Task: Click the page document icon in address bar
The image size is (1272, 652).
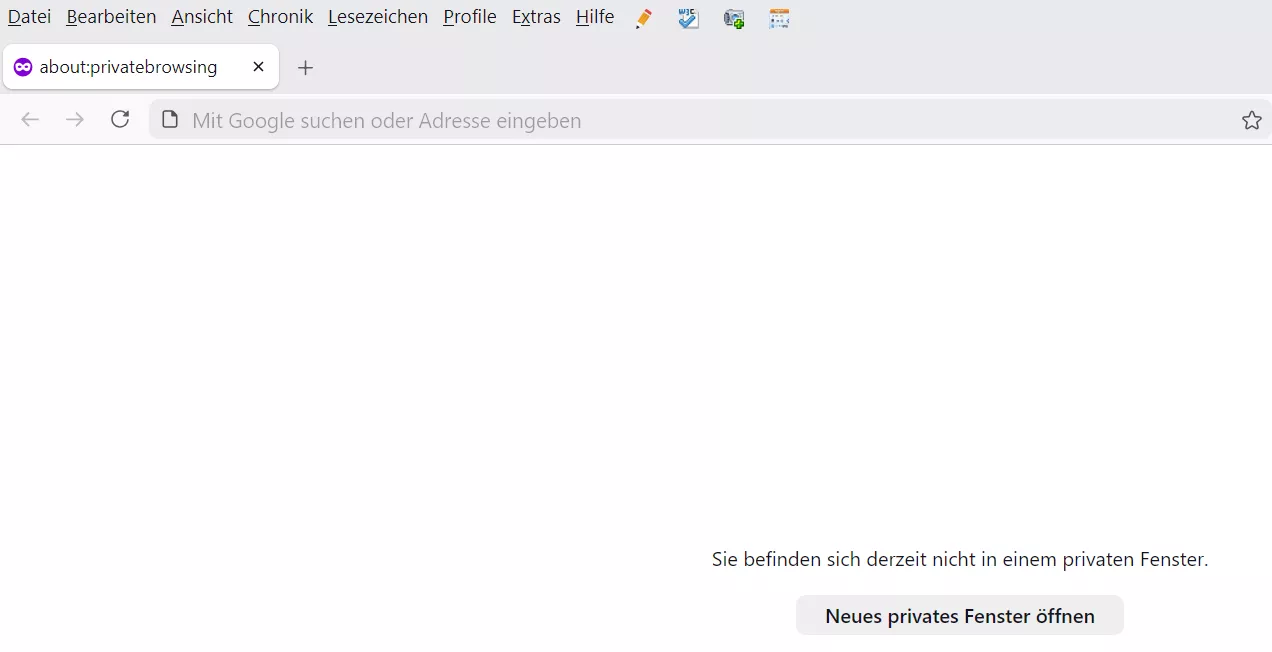Action: click(x=170, y=120)
